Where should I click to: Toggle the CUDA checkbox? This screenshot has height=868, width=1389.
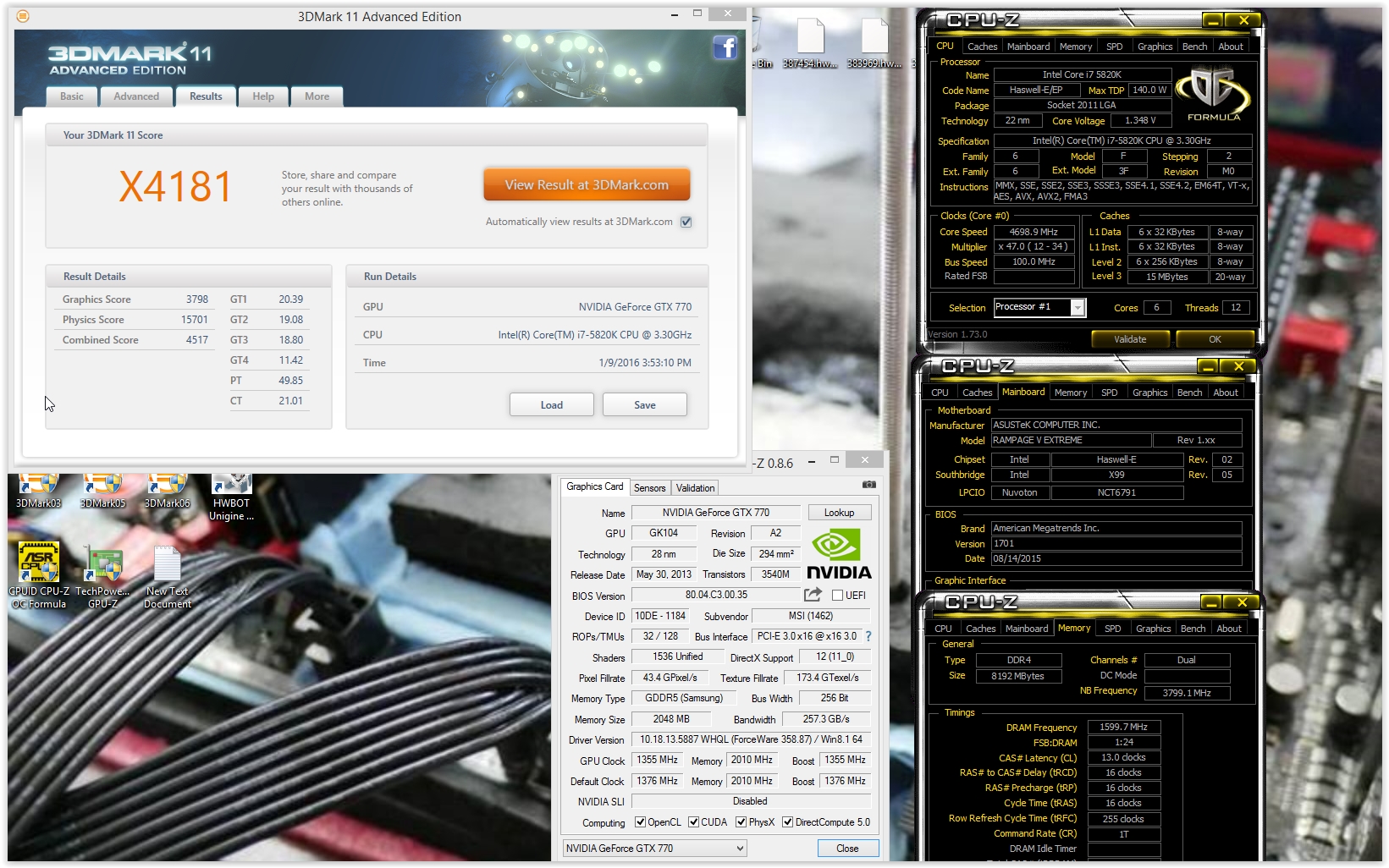pos(693,822)
